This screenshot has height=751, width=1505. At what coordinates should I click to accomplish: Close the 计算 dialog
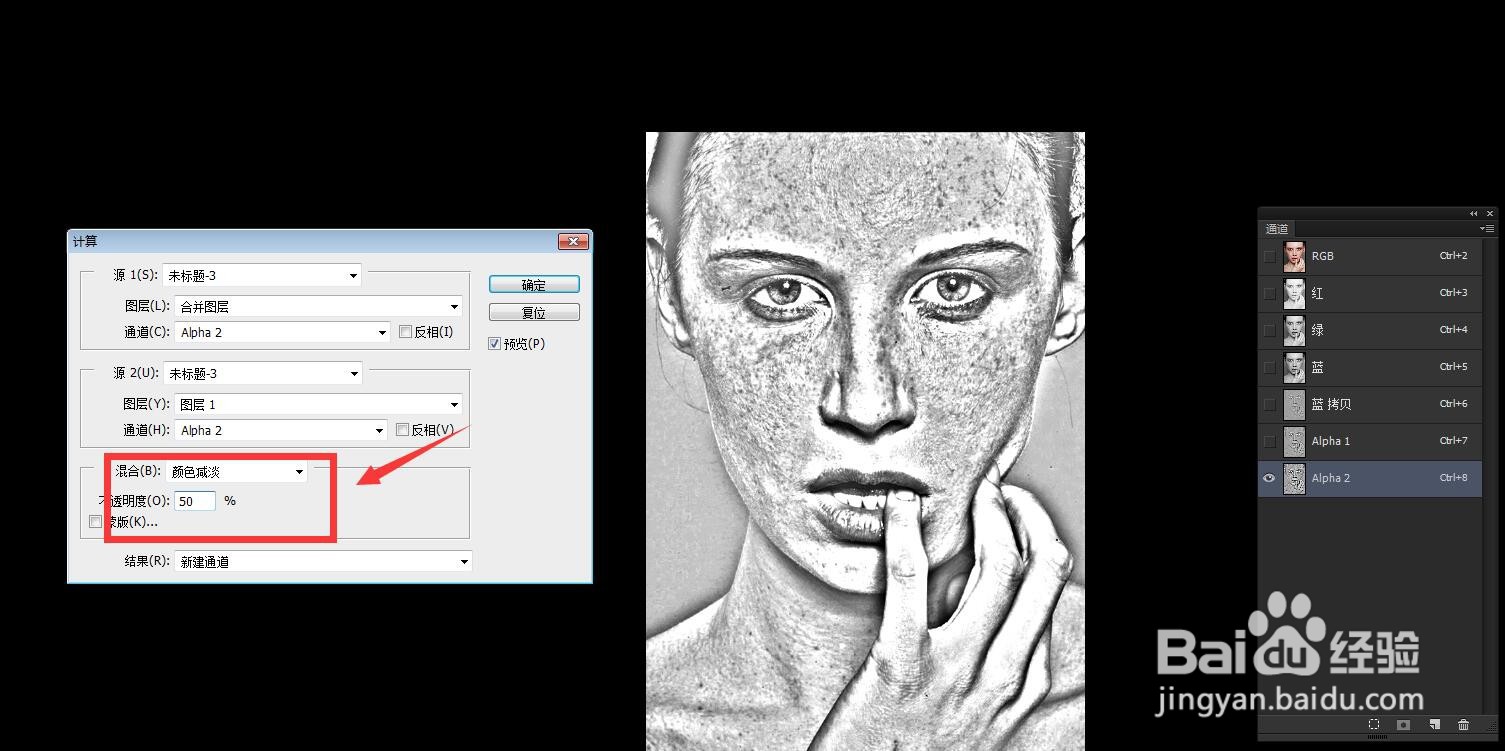572,241
